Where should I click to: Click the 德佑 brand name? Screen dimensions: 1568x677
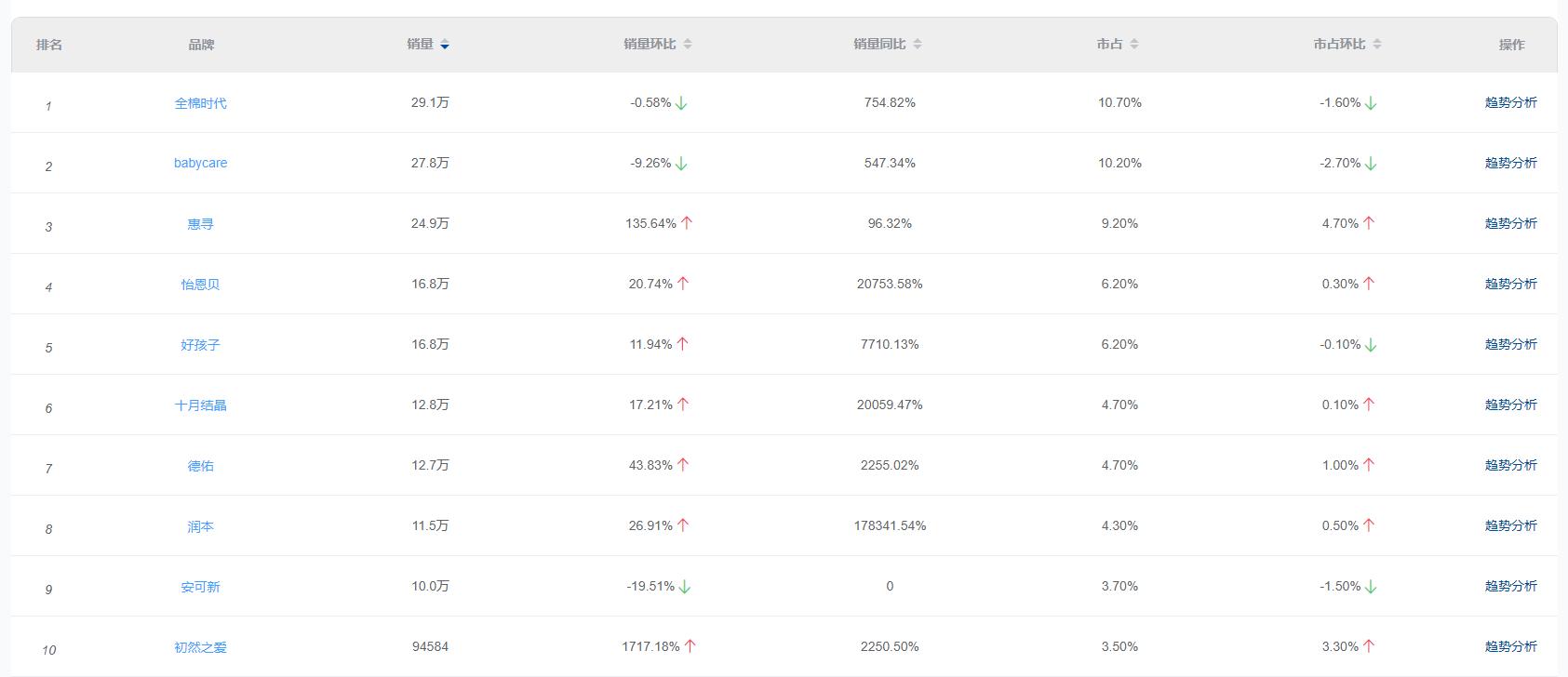pos(200,466)
